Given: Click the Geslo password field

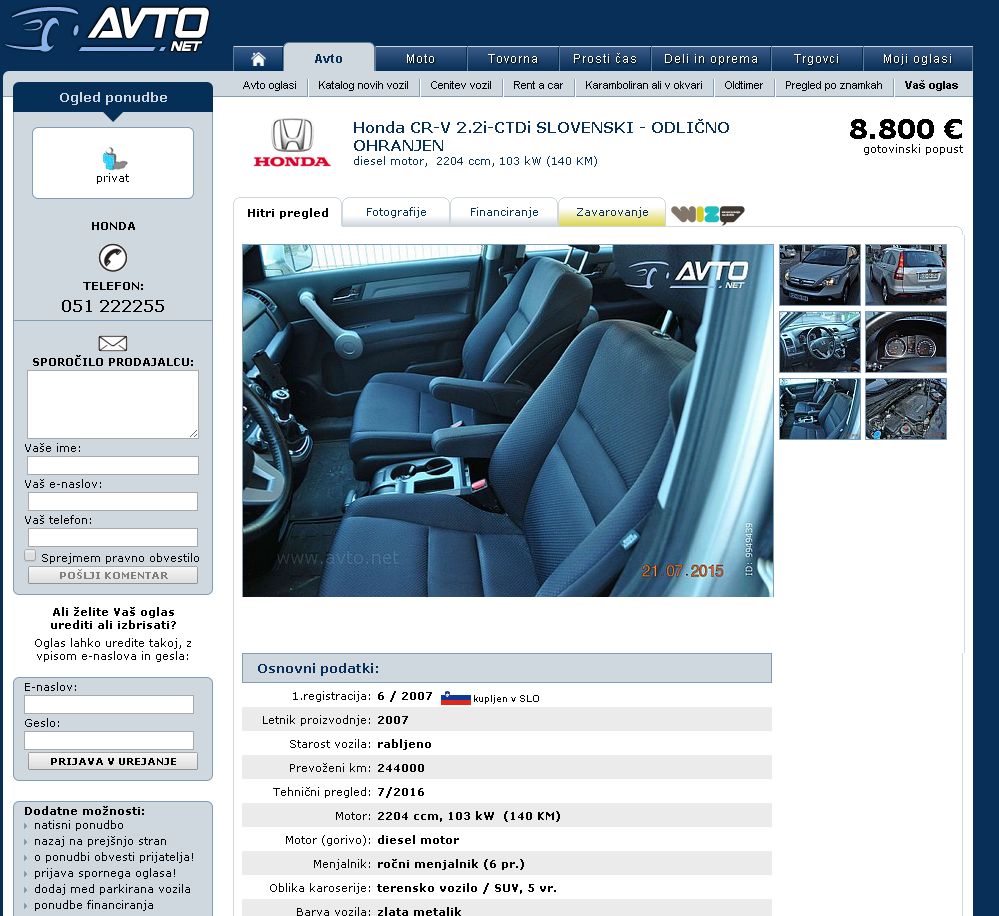Looking at the screenshot, I should [x=109, y=740].
